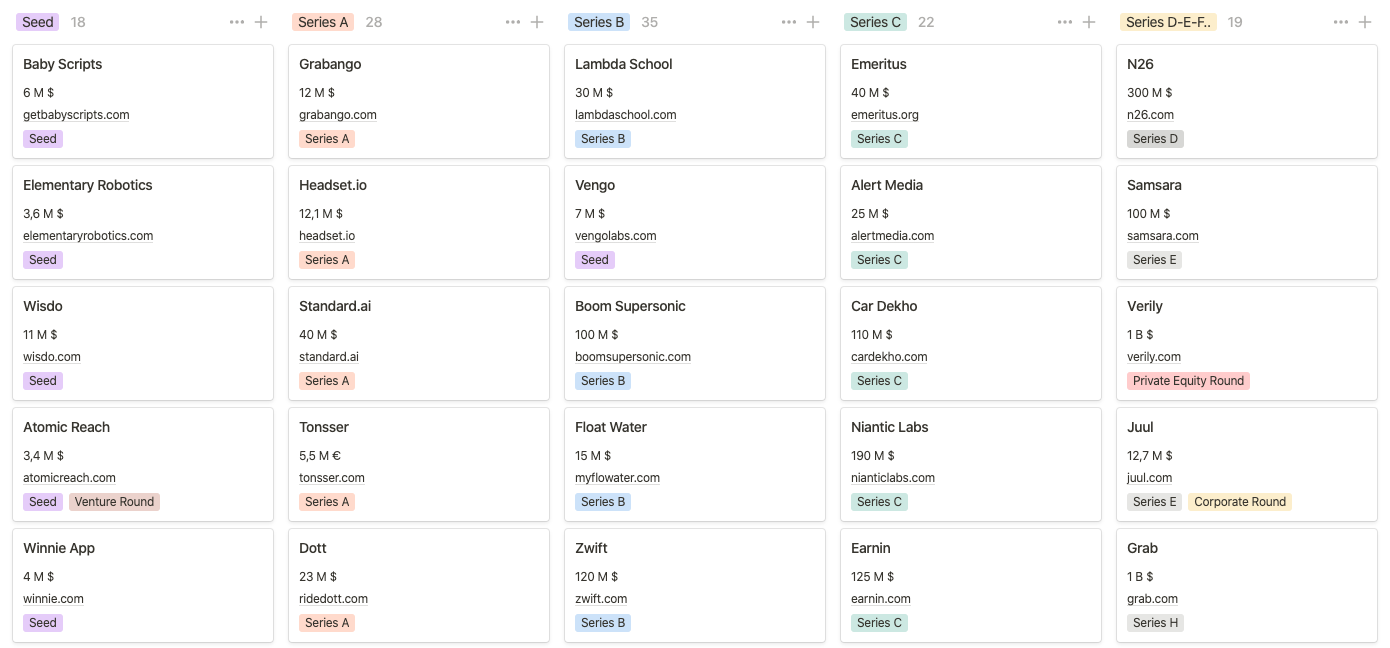Visit the earnin.com link

point(881,599)
